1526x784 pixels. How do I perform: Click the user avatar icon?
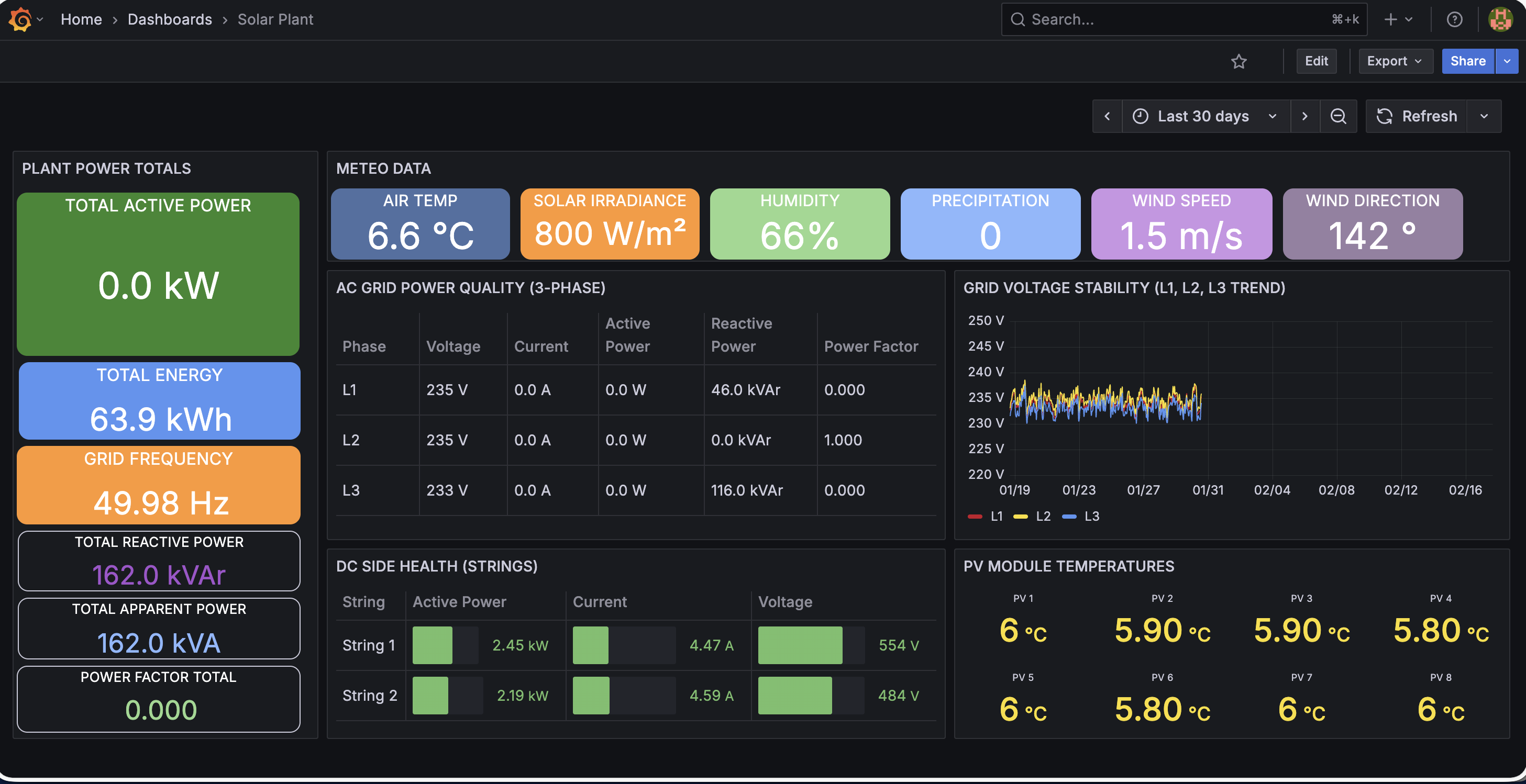[1500, 19]
